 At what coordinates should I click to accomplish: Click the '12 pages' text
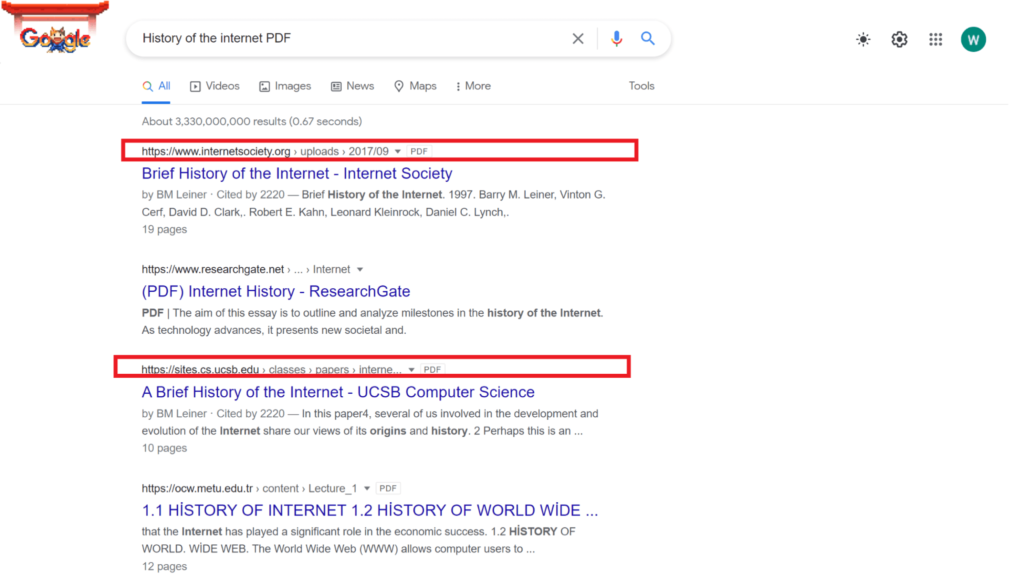tap(165, 567)
